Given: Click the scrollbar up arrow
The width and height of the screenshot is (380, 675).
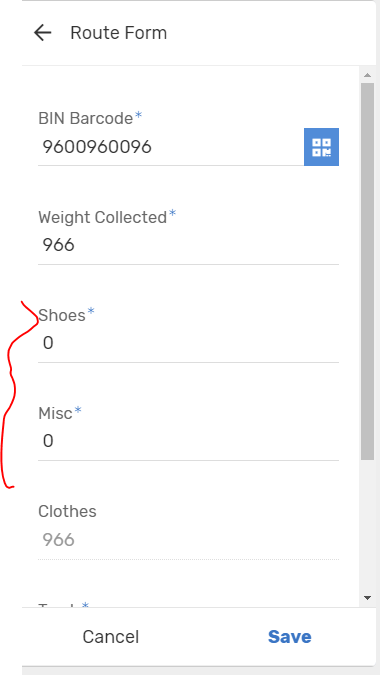Looking at the screenshot, I should coord(367,75).
